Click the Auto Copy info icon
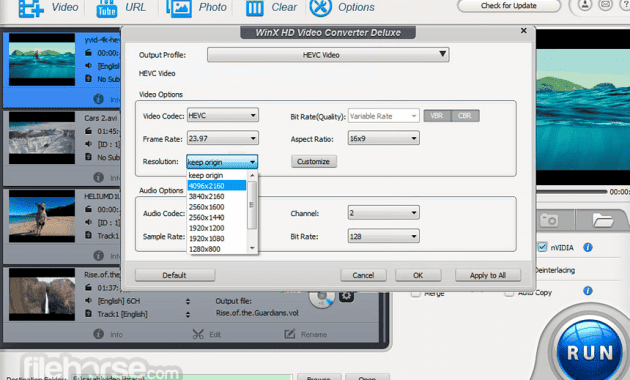The image size is (630, 380). click(x=588, y=290)
